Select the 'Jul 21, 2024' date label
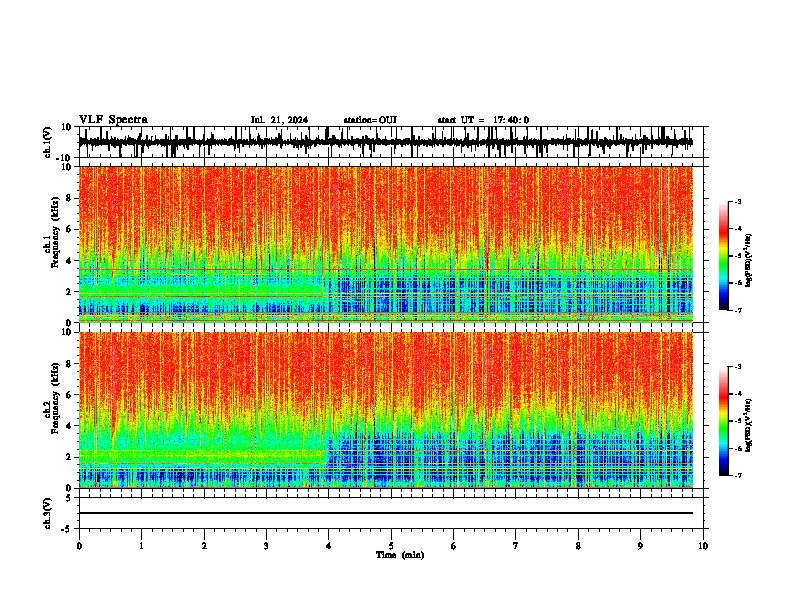The image size is (792, 612). pos(279,120)
